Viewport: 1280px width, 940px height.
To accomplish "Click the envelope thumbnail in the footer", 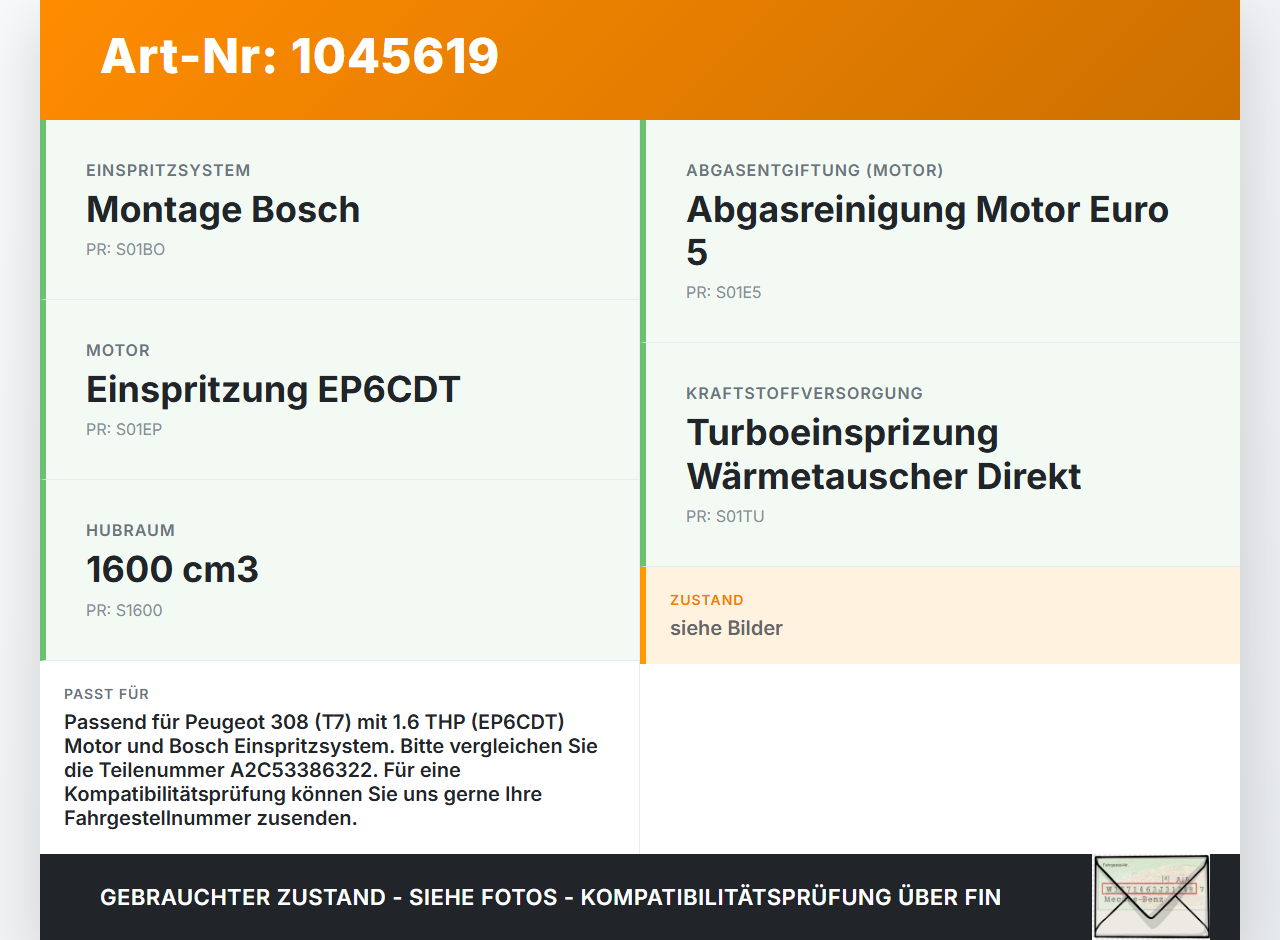I will [1151, 897].
